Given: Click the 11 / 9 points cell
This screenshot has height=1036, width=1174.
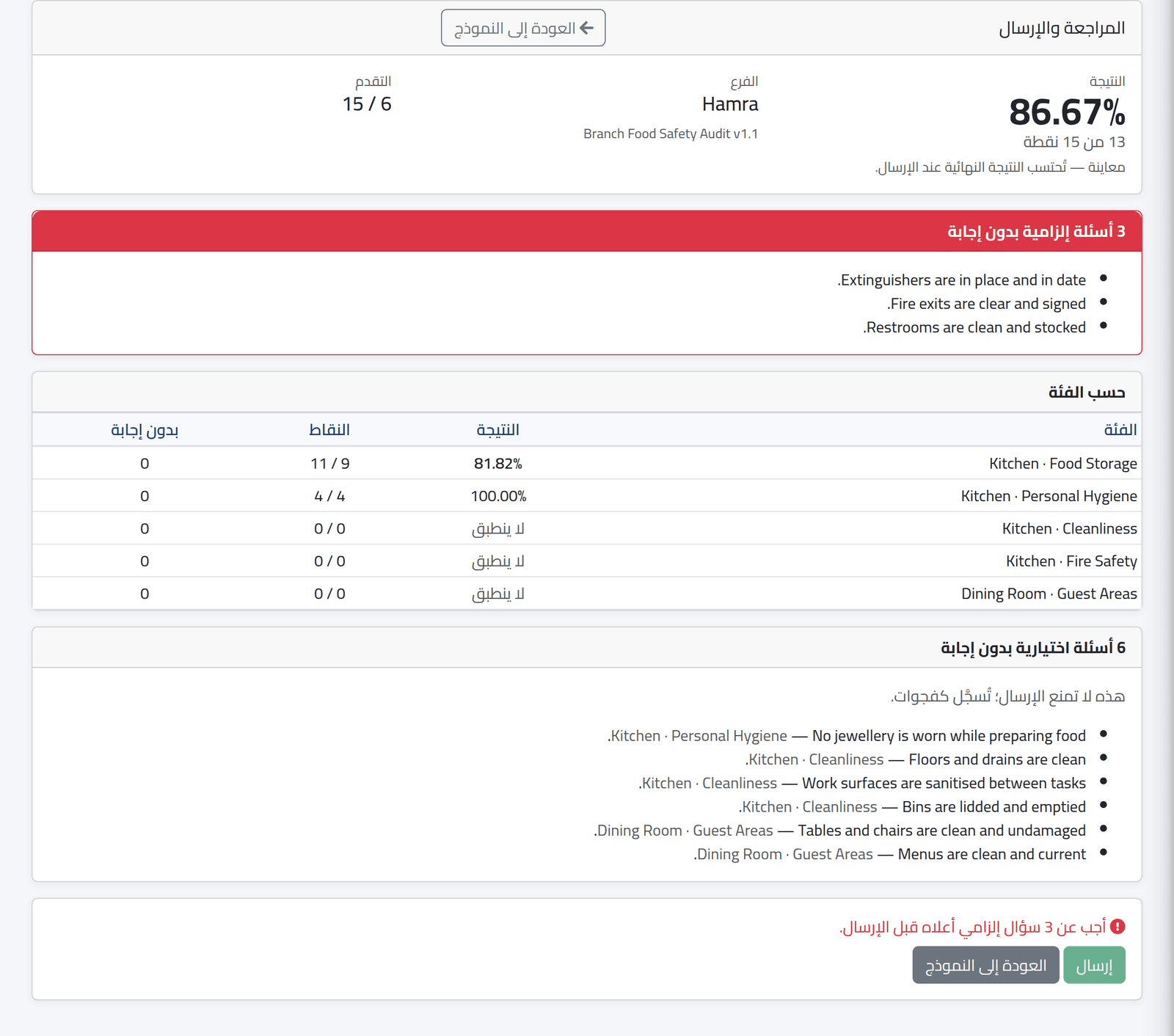Looking at the screenshot, I should 329,464.
